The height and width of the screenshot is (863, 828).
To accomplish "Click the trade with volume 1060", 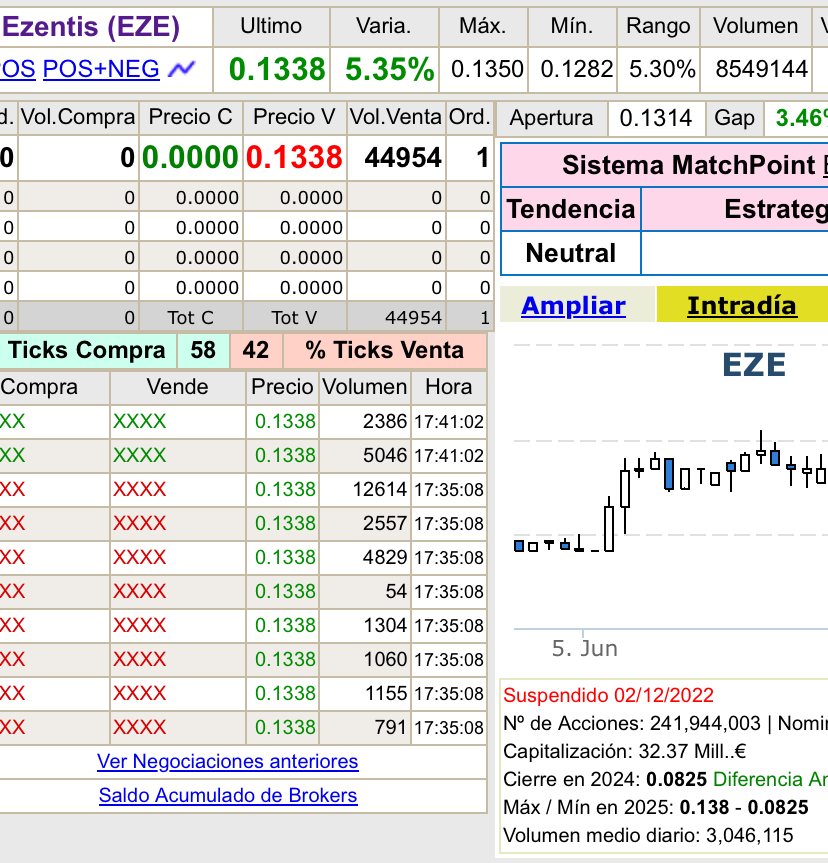I will click(x=242, y=659).
